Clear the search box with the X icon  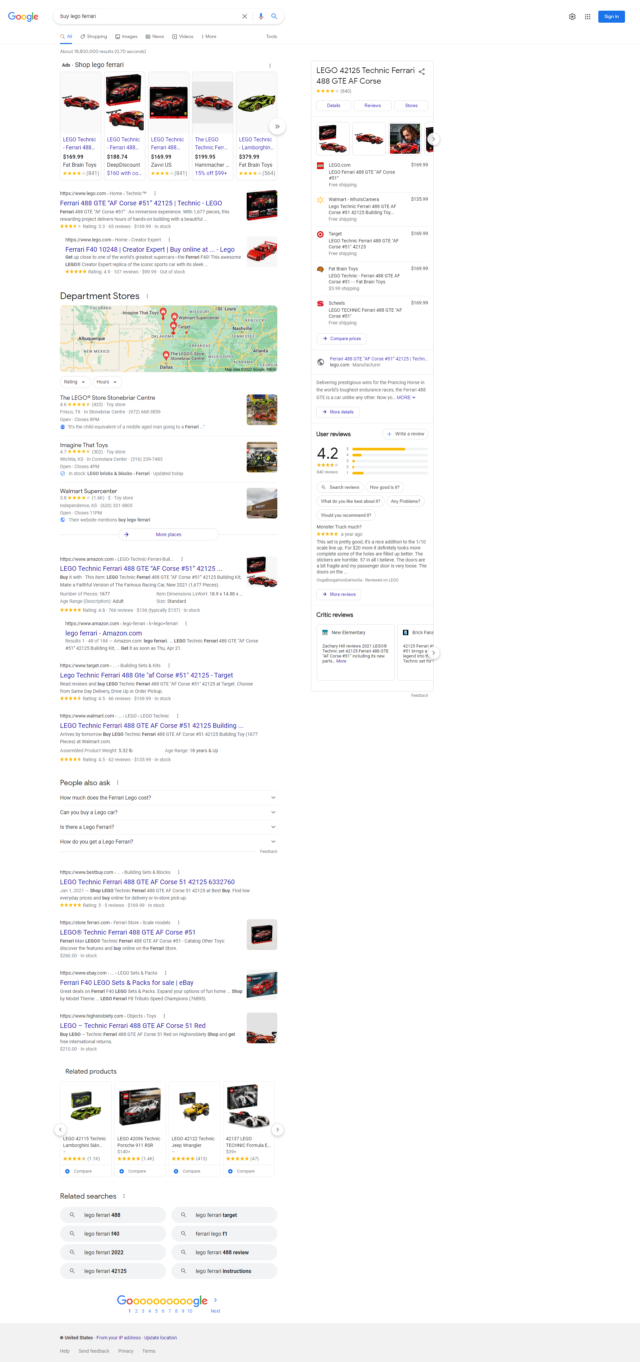pos(244,16)
